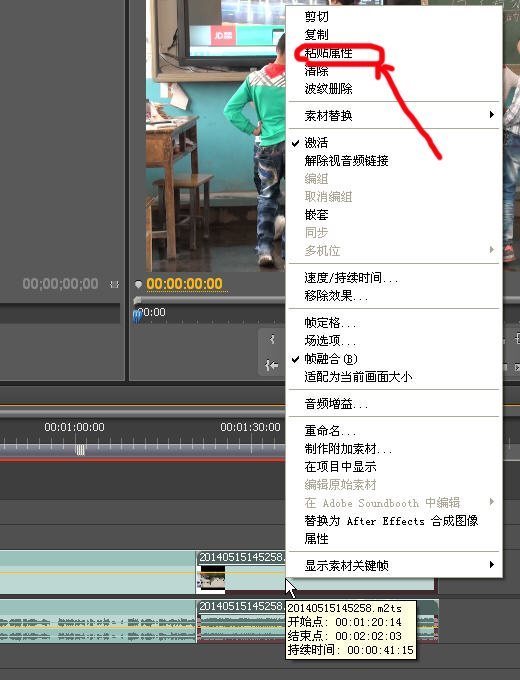Click the small arrow icon above go-to-in-point

tap(272, 339)
